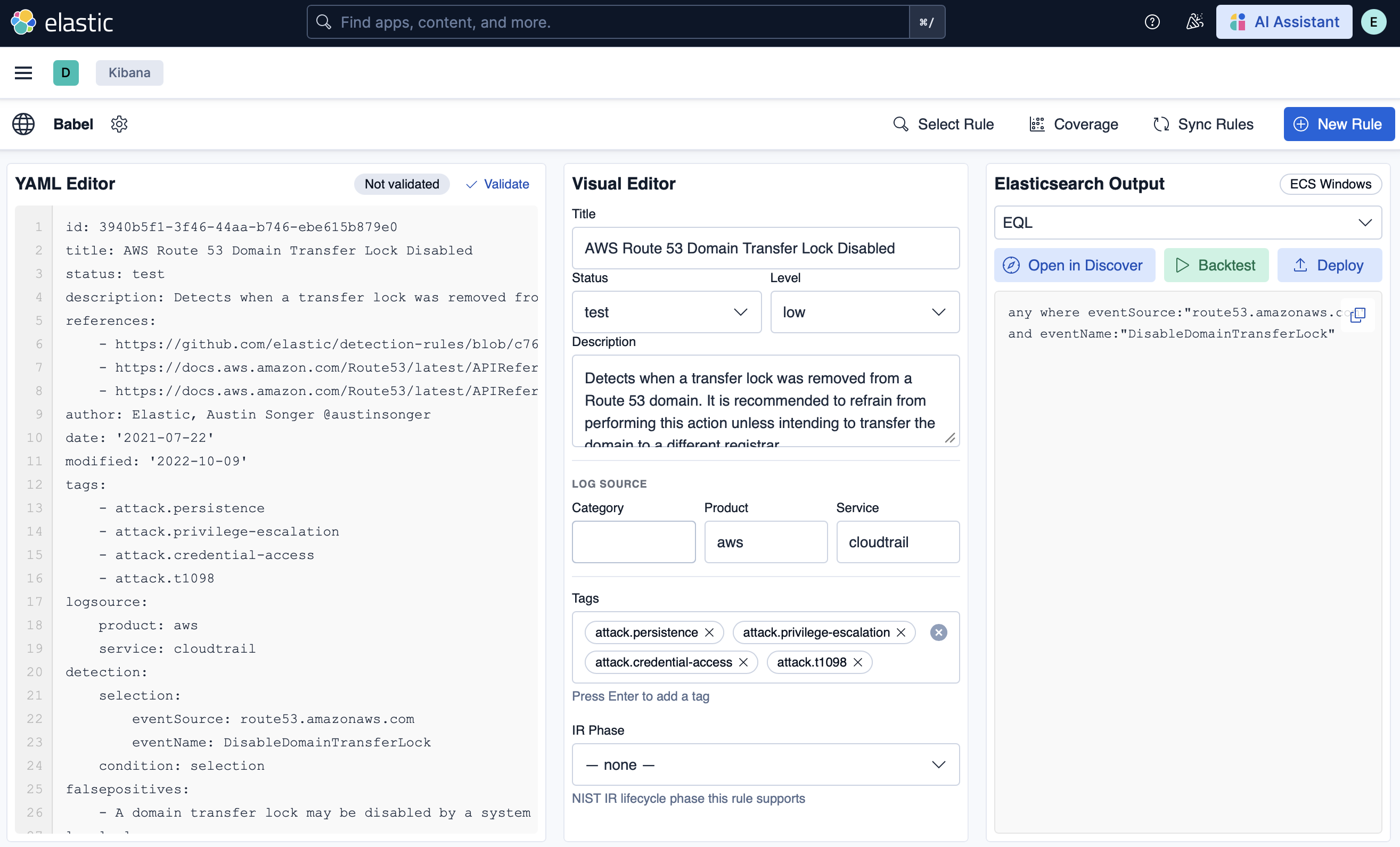Remove the attack.credential-access tag
This screenshot has width=1400, height=847.
[743, 662]
